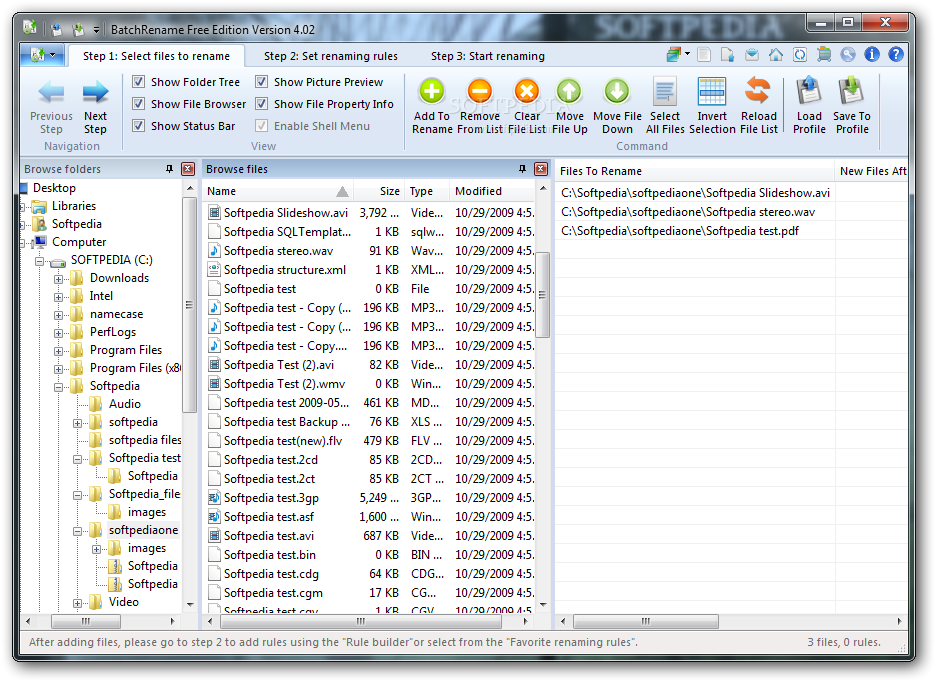Uncheck Show File Browser
This screenshot has width=936, height=682.
pos(138,104)
